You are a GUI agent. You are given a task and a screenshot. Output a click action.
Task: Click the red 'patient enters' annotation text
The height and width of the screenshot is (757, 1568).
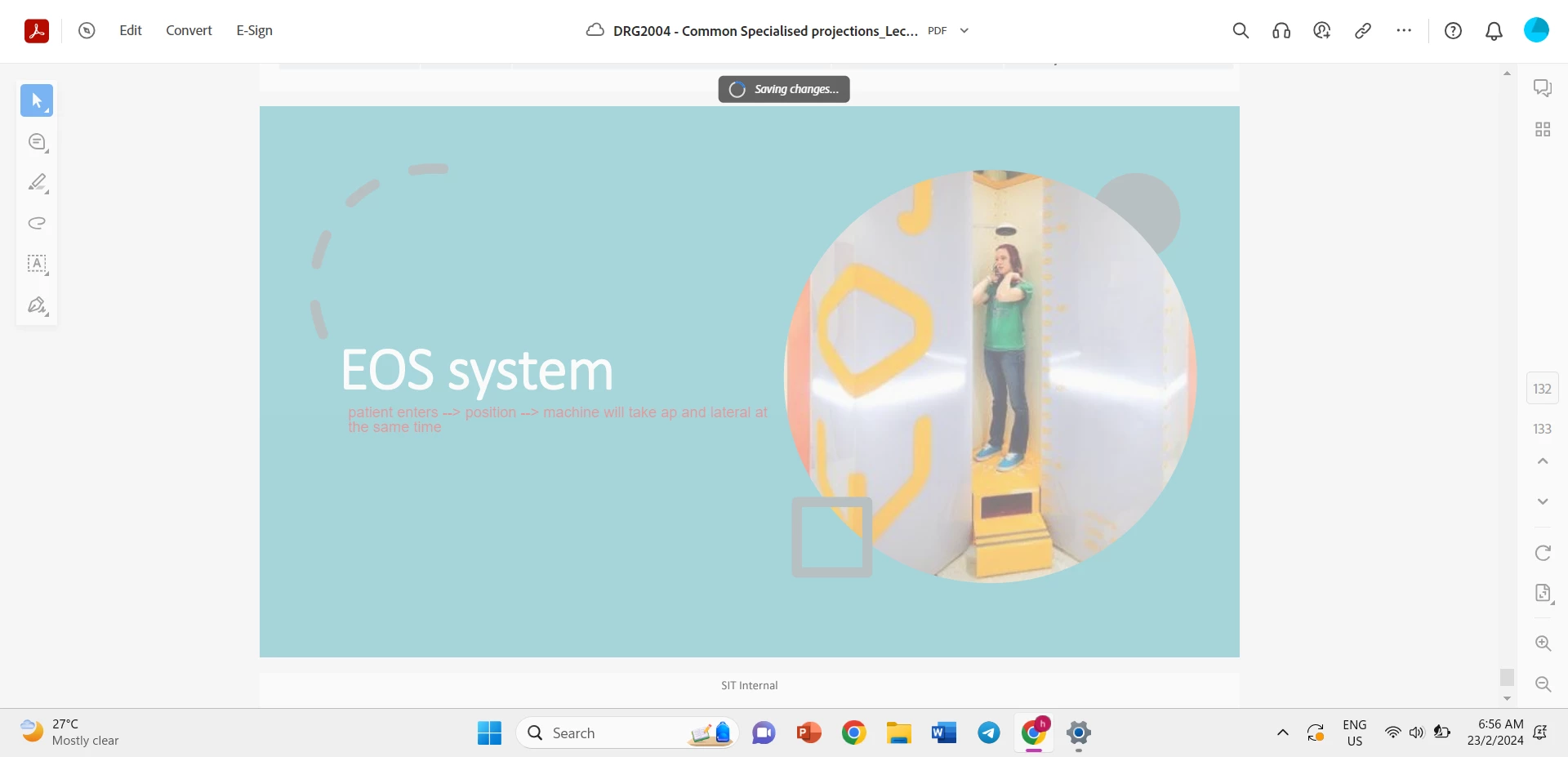tap(558, 420)
